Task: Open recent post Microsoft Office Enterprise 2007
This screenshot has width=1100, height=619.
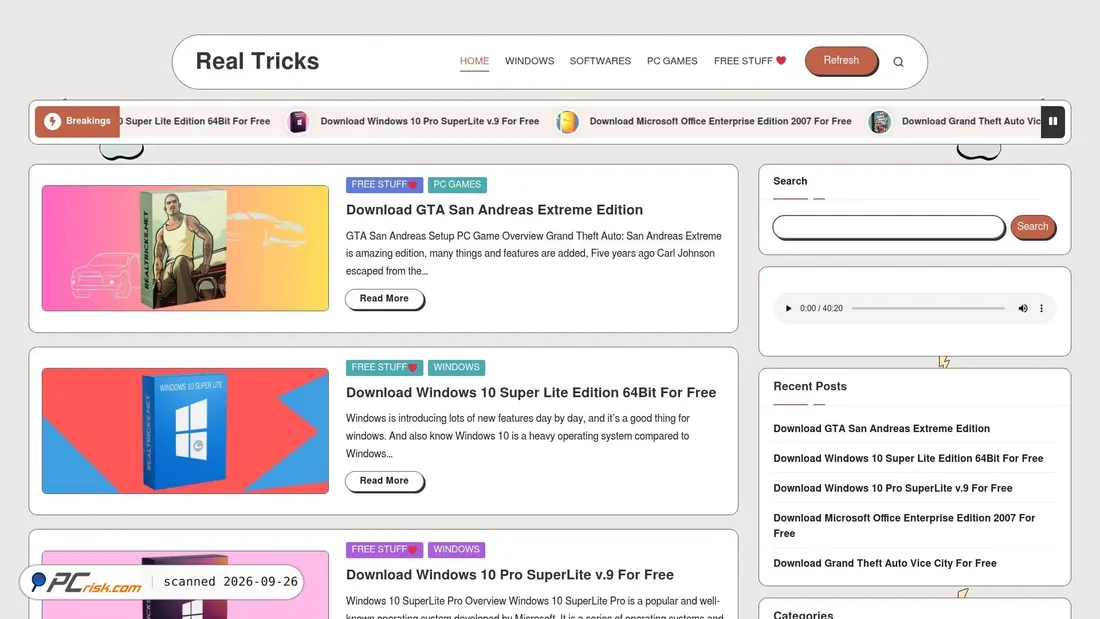Action: (904, 525)
